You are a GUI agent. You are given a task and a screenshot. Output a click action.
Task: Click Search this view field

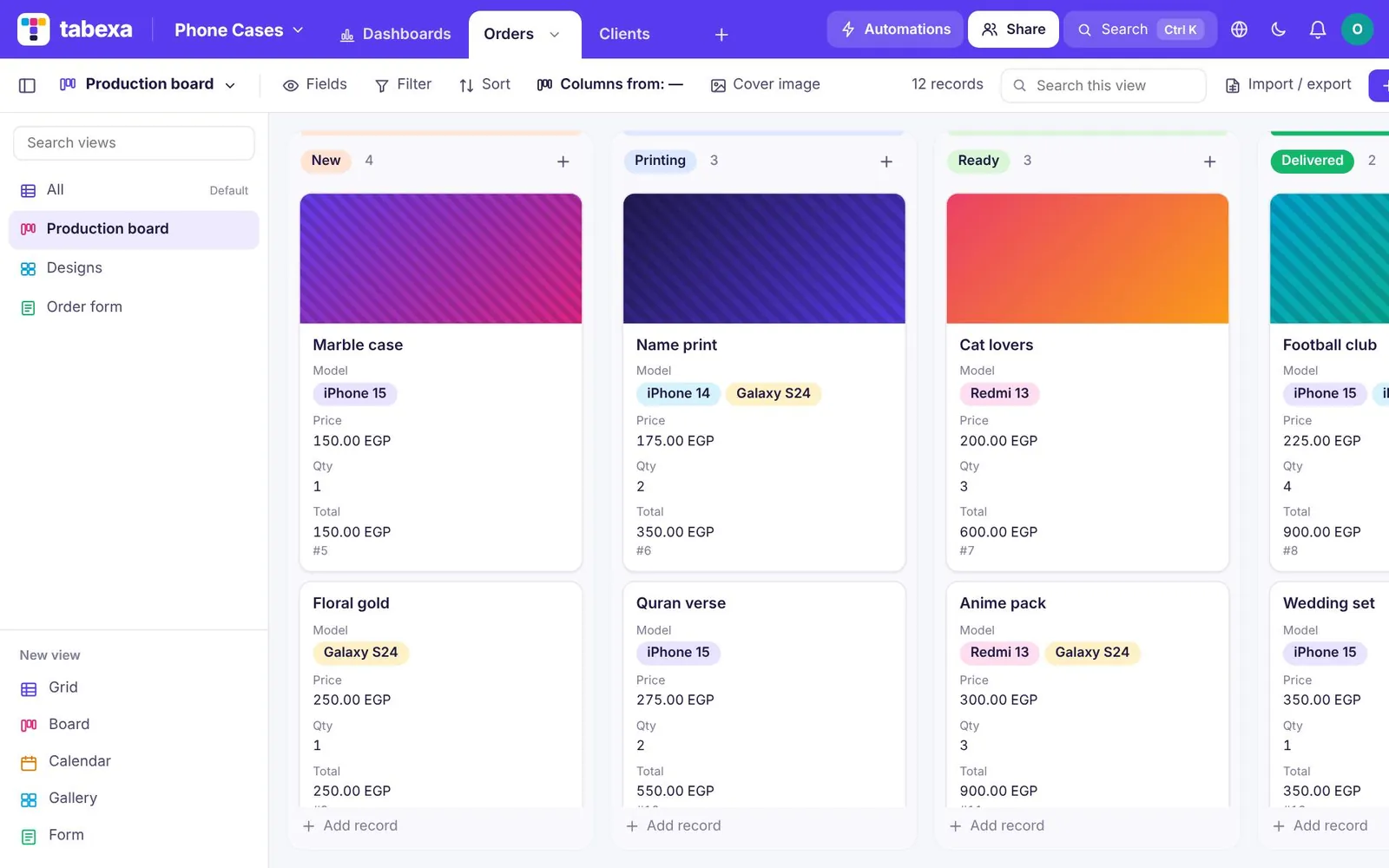tap(1103, 86)
